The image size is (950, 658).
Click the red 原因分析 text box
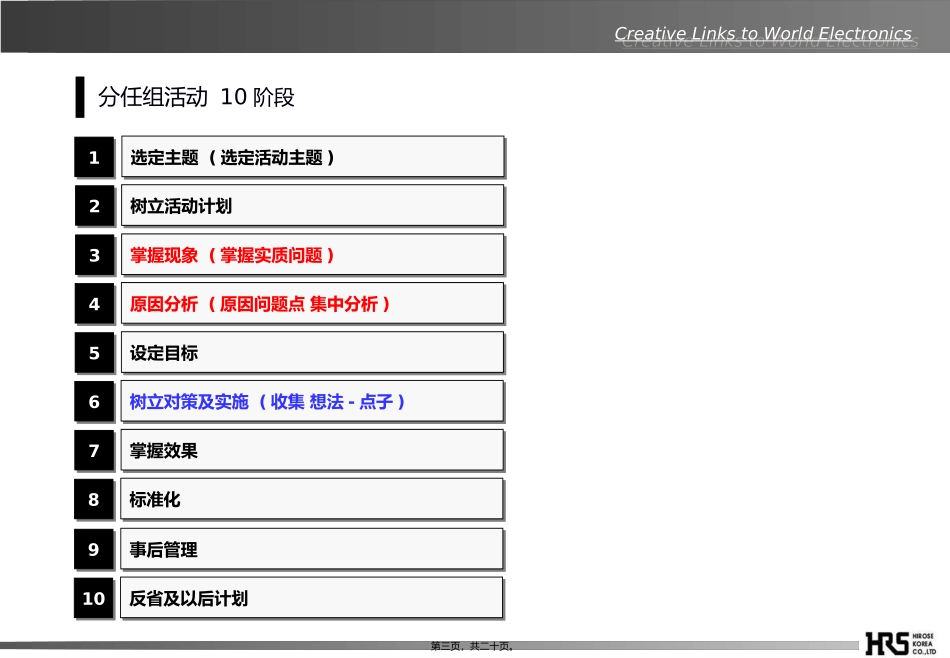pos(313,304)
